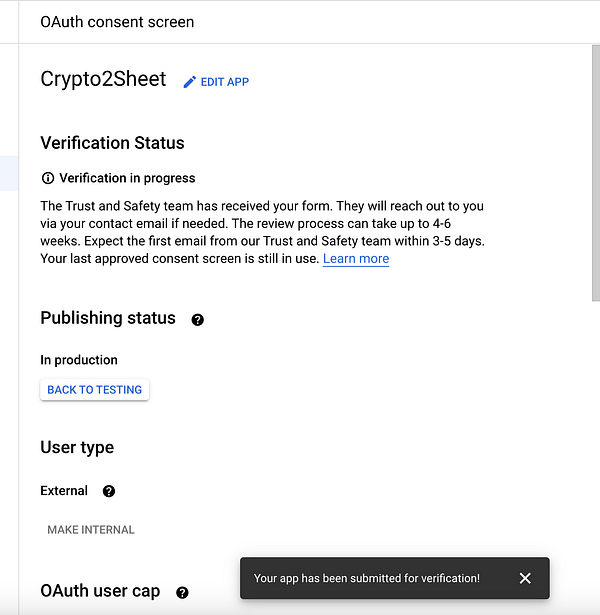Click the In production status label
The height and width of the screenshot is (615, 600).
coord(79,360)
